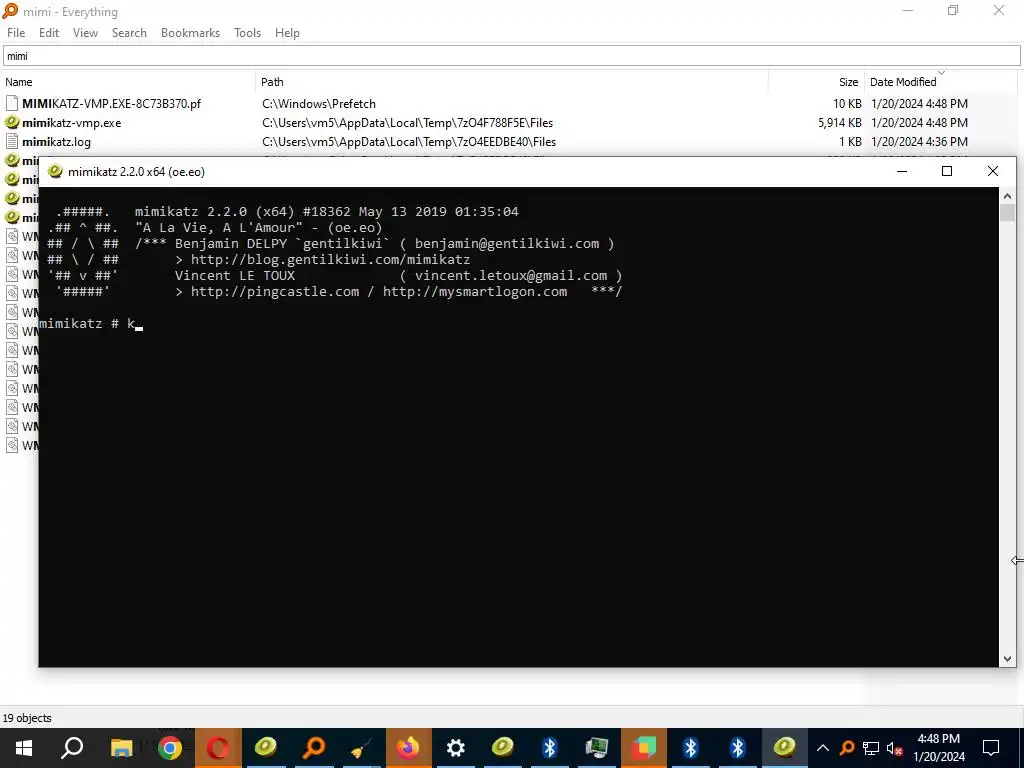Screen dimensions: 1024x768
Task: Sort results by the Size column header
Action: click(x=848, y=82)
